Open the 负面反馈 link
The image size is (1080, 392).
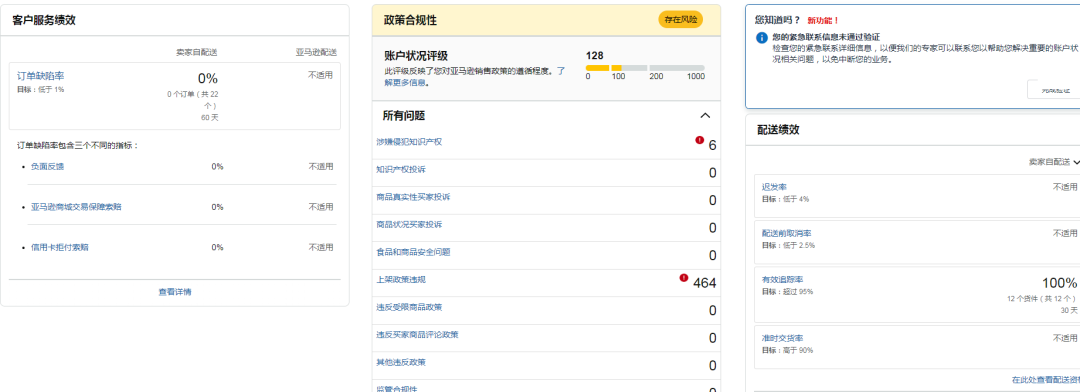48,167
